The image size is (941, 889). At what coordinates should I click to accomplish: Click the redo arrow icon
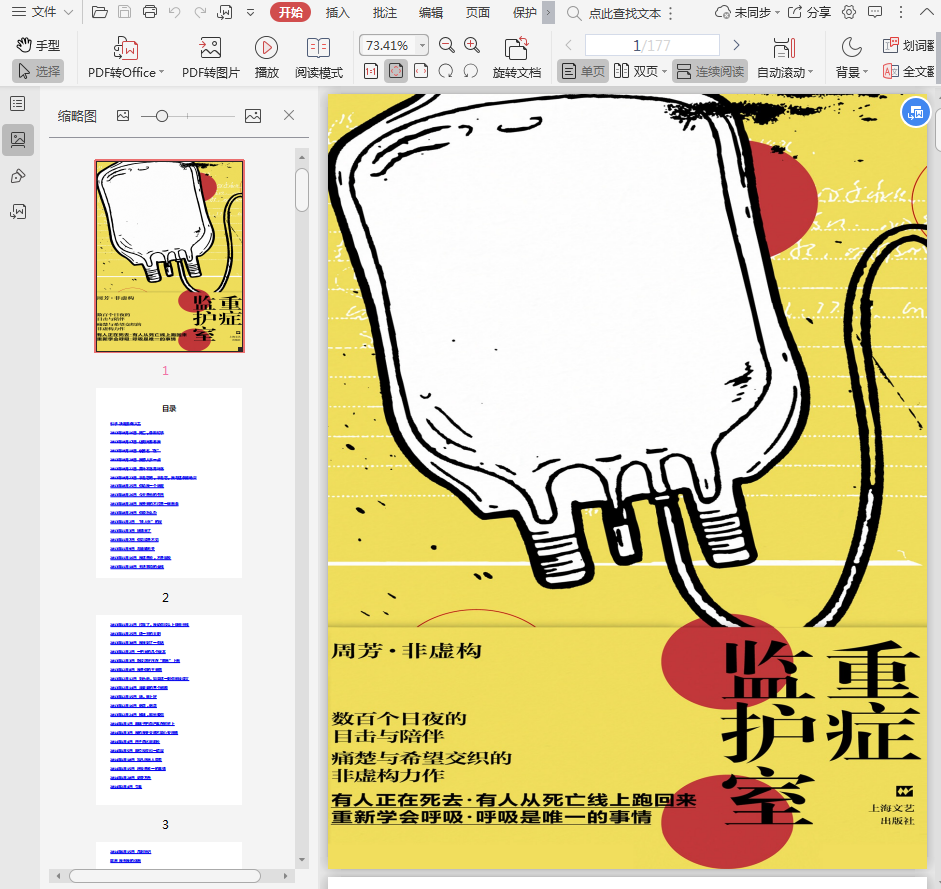[x=200, y=12]
